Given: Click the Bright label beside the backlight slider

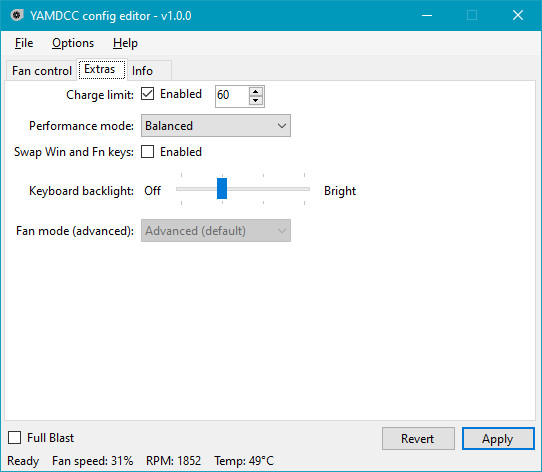Looking at the screenshot, I should pos(340,191).
